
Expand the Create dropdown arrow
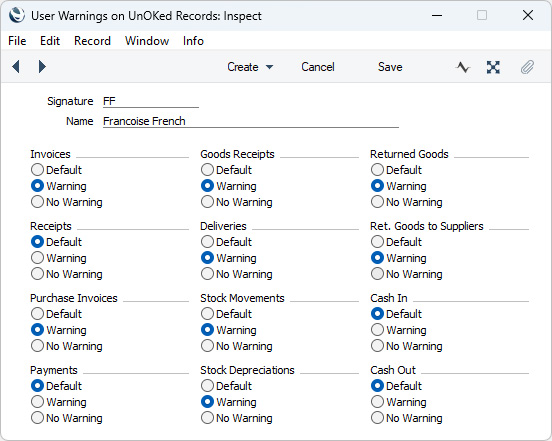[x=270, y=67]
